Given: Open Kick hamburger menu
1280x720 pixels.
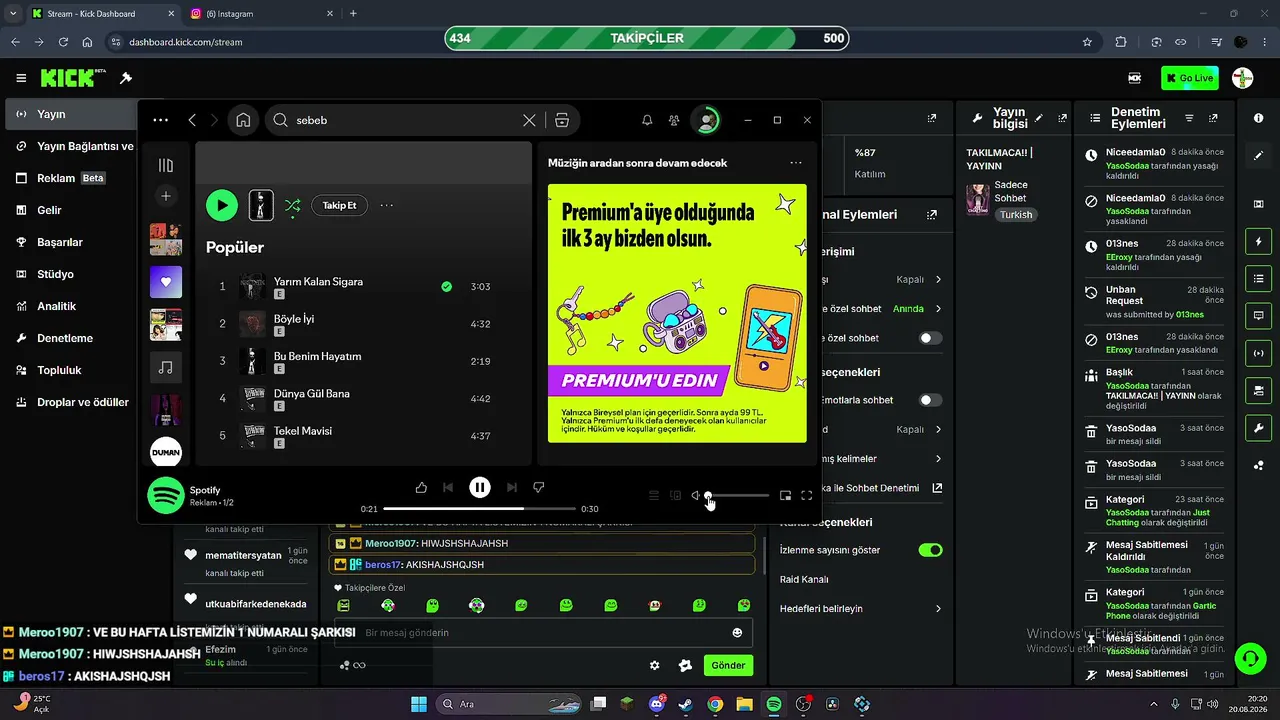Looking at the screenshot, I should [21, 78].
